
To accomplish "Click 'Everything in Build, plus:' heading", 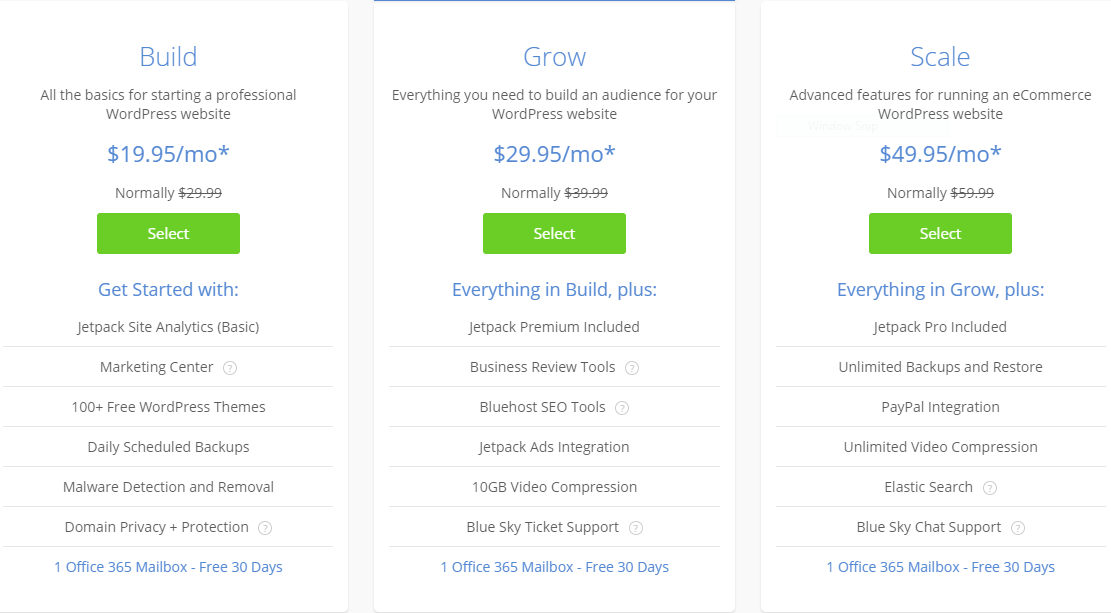I will [x=554, y=289].
